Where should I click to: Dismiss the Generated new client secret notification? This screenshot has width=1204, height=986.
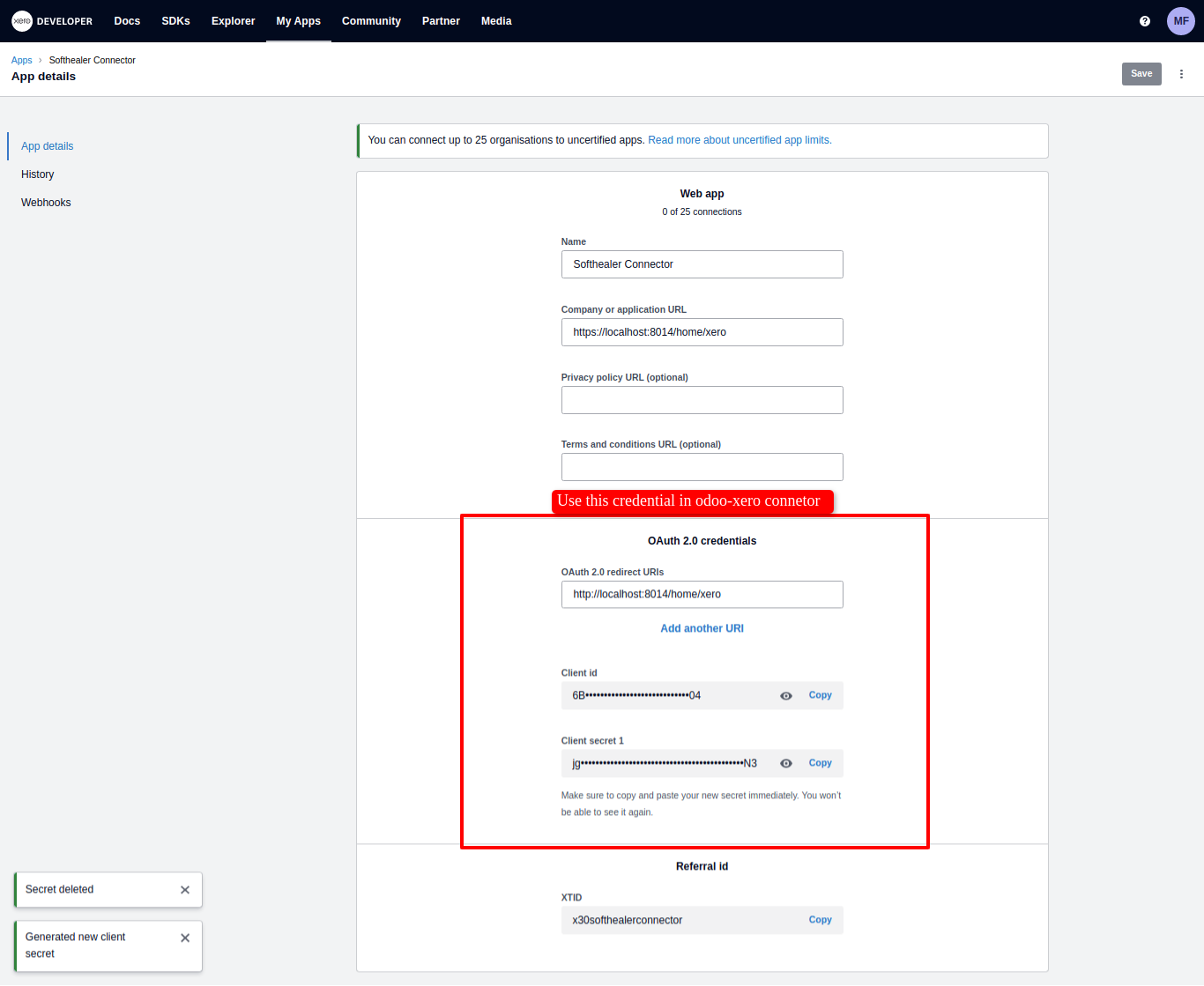[x=185, y=938]
